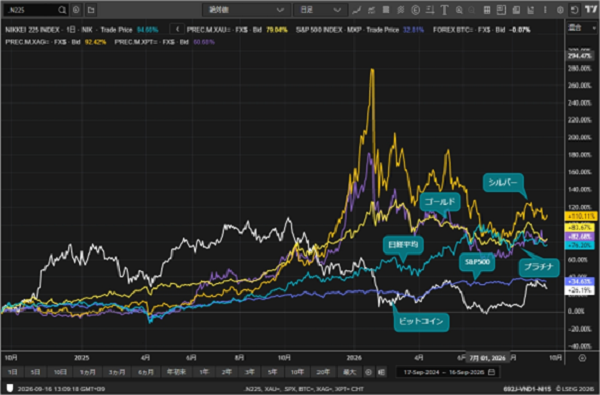Click the 日経平均 annotation label

click(x=403, y=245)
